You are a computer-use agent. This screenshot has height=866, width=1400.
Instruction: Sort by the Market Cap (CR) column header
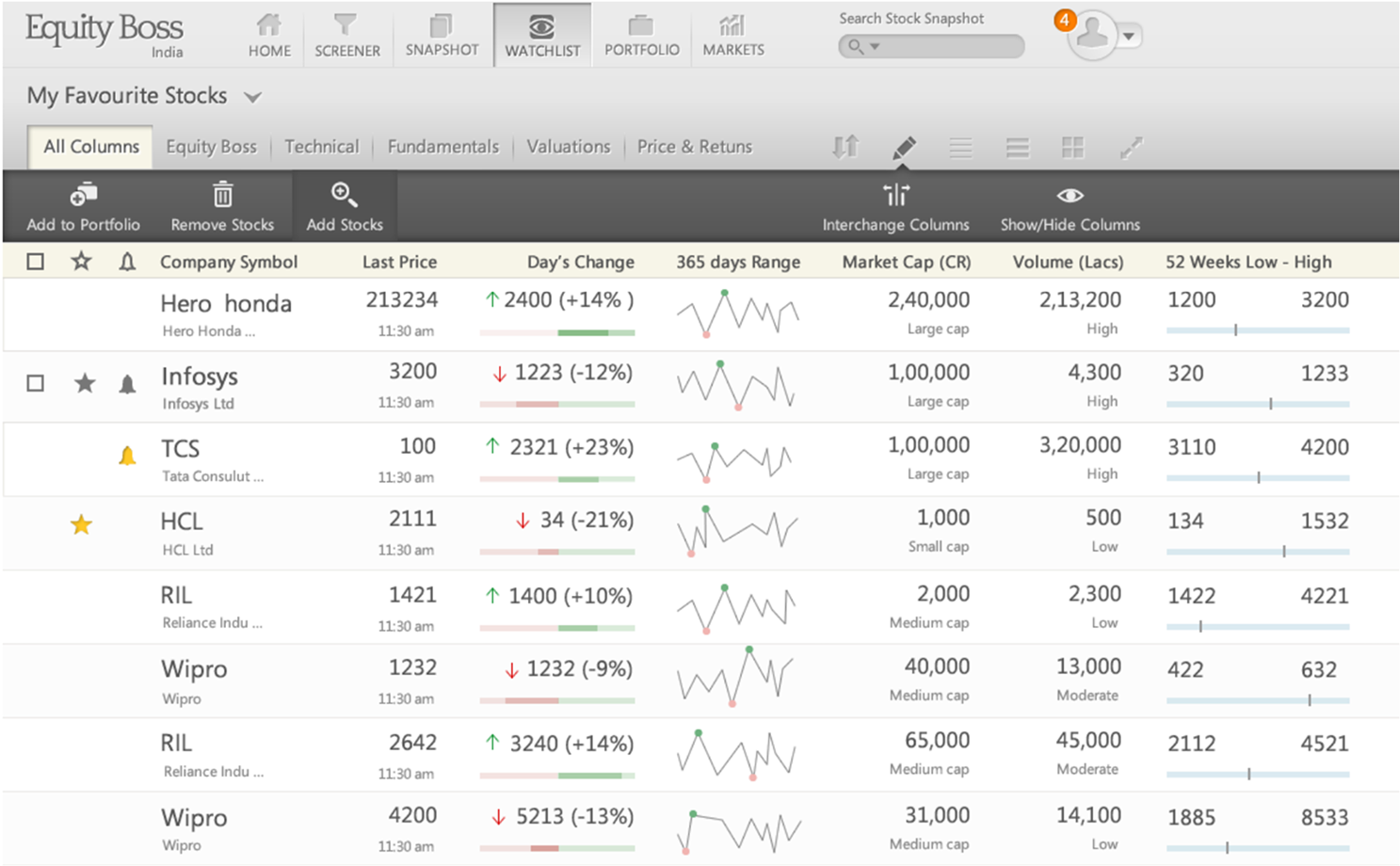click(907, 263)
